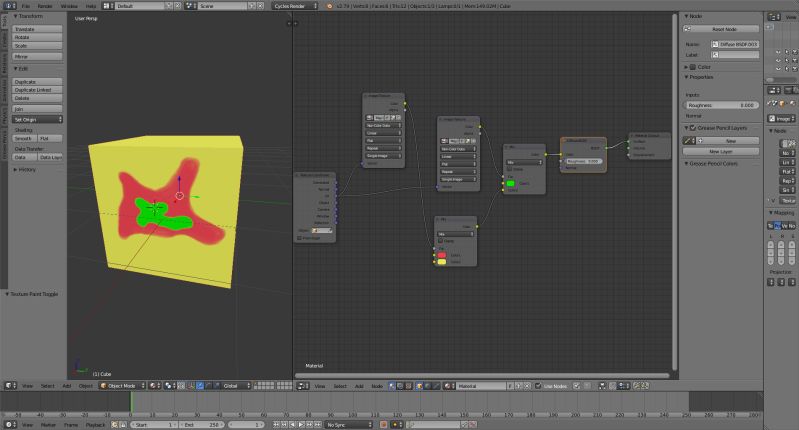Open the node editor type selector icon
Image resolution: width=799 pixels, height=430 pixels.
[302, 386]
